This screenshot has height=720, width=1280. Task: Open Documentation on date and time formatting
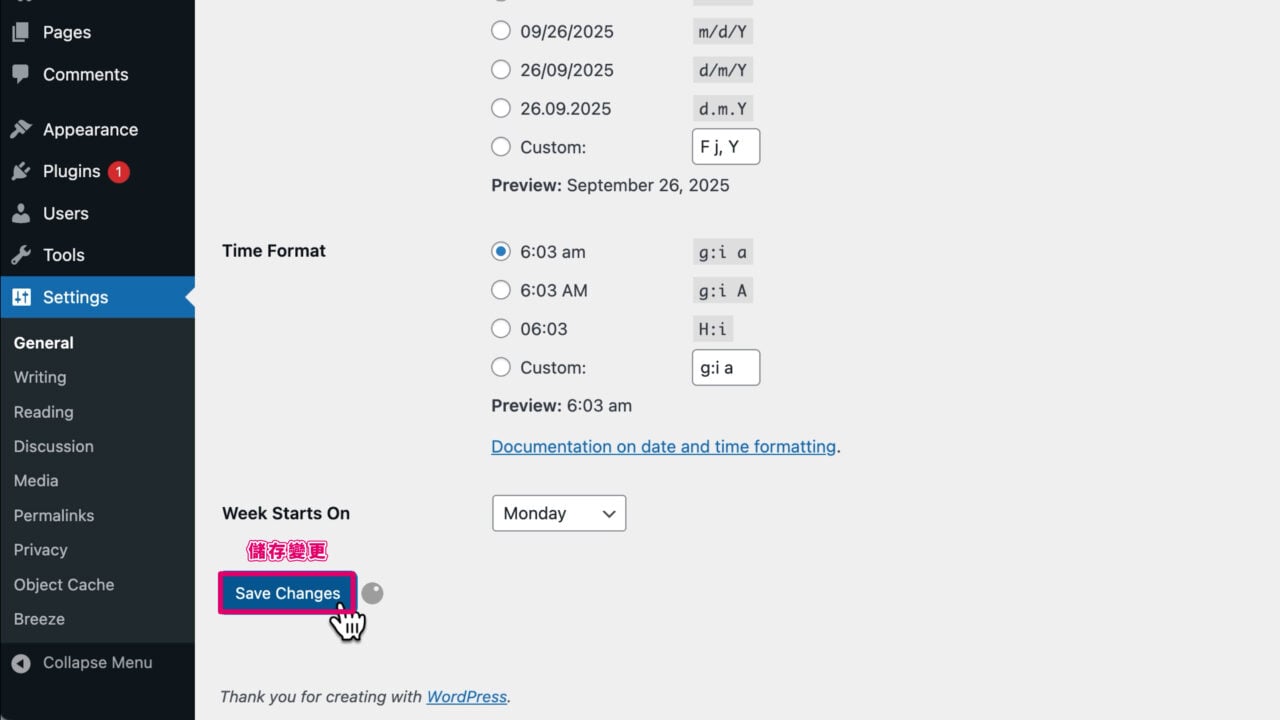coord(663,447)
